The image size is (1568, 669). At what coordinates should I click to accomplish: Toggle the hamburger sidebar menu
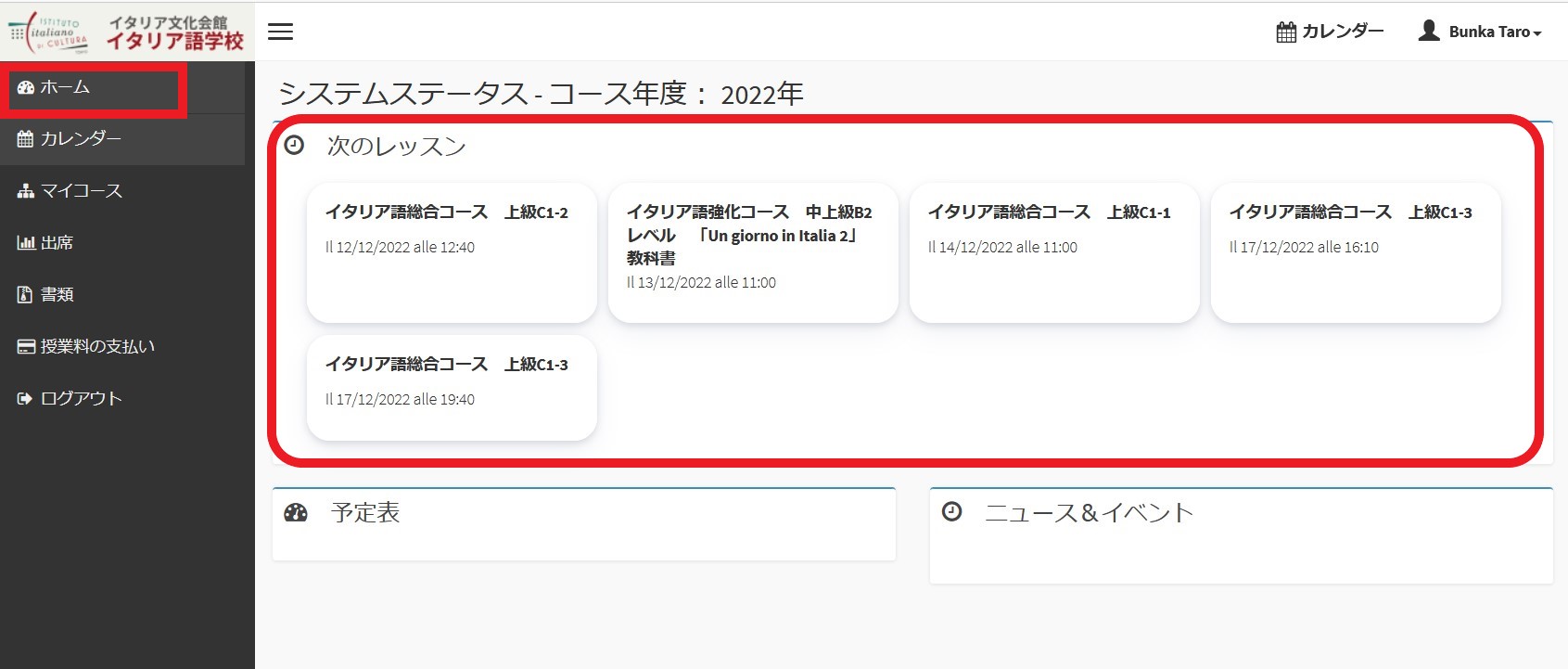[x=280, y=32]
